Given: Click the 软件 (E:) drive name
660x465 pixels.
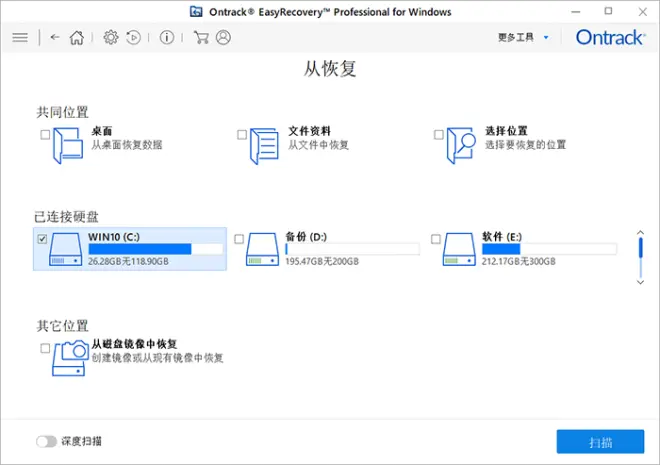Looking at the screenshot, I should click(x=502, y=237).
